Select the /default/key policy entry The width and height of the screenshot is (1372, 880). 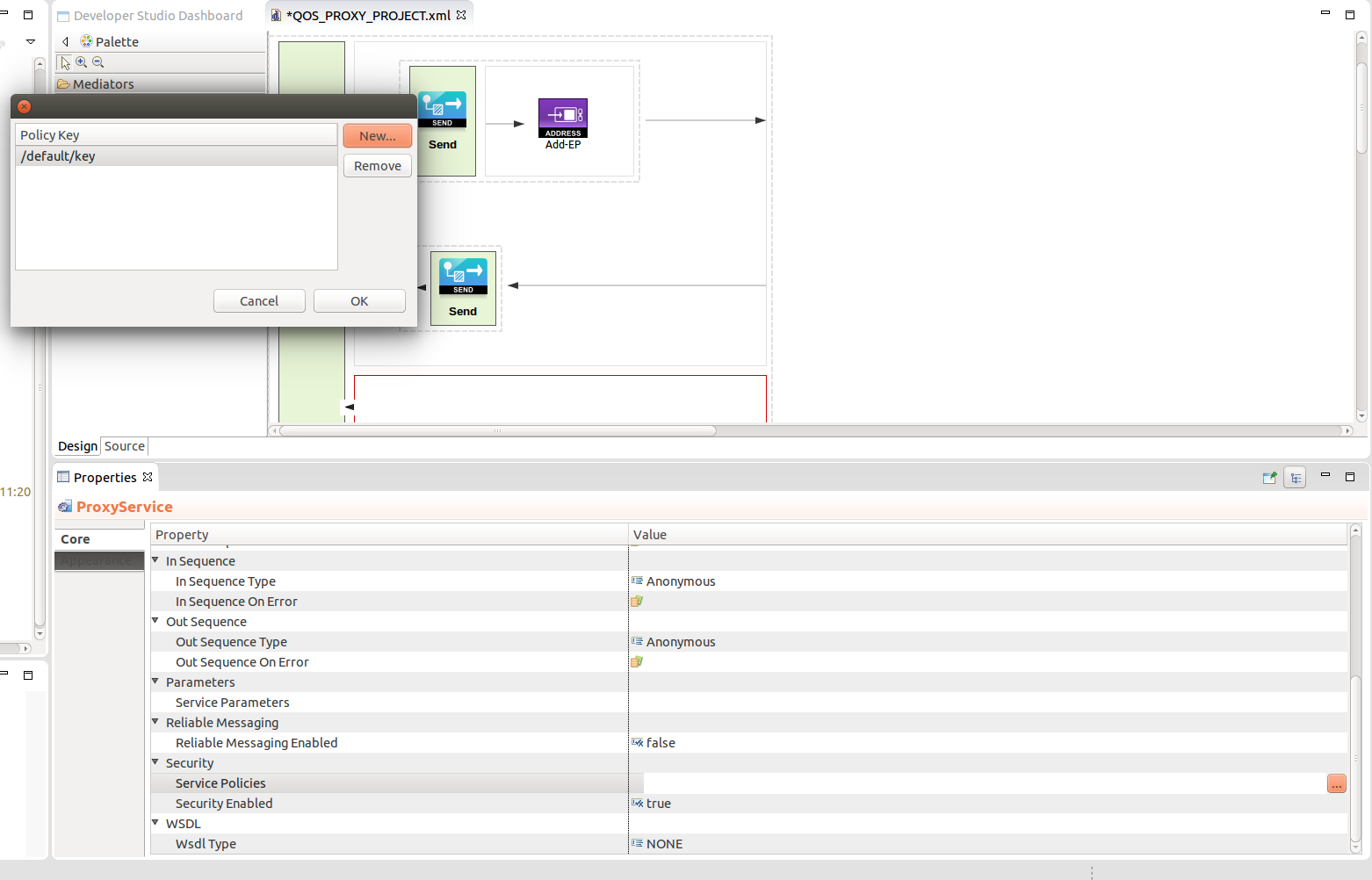pos(57,155)
